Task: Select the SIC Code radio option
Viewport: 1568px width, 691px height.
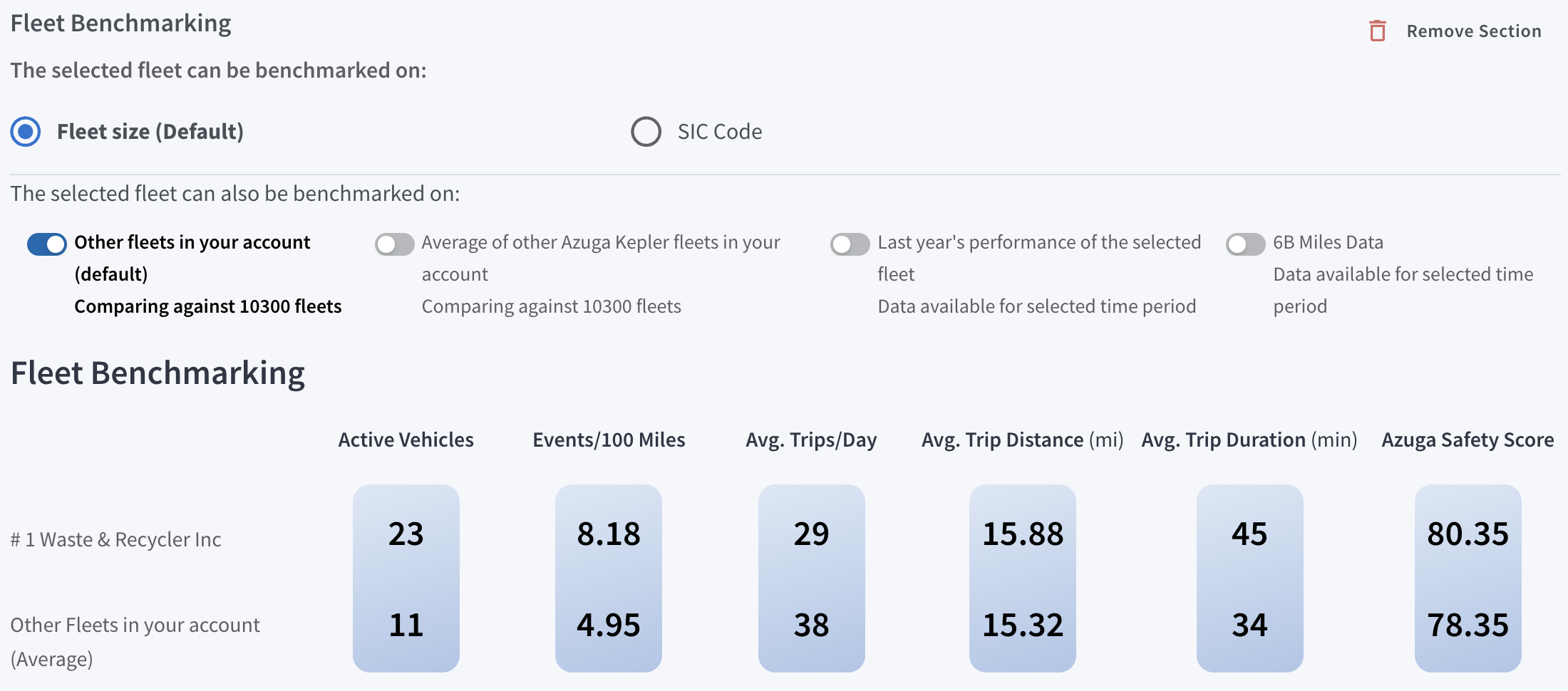Action: [x=646, y=132]
